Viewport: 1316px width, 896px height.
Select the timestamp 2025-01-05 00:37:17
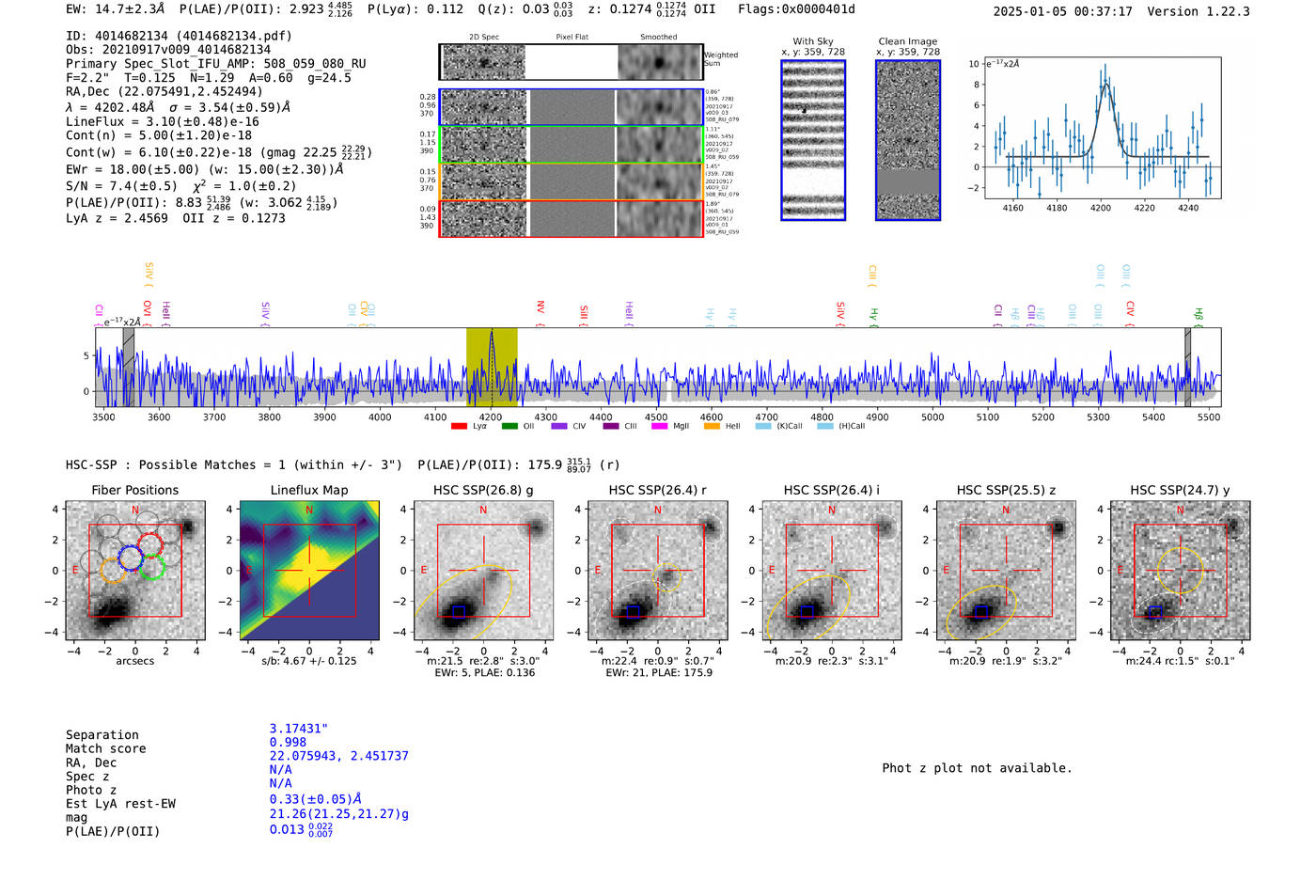[x=1063, y=11]
